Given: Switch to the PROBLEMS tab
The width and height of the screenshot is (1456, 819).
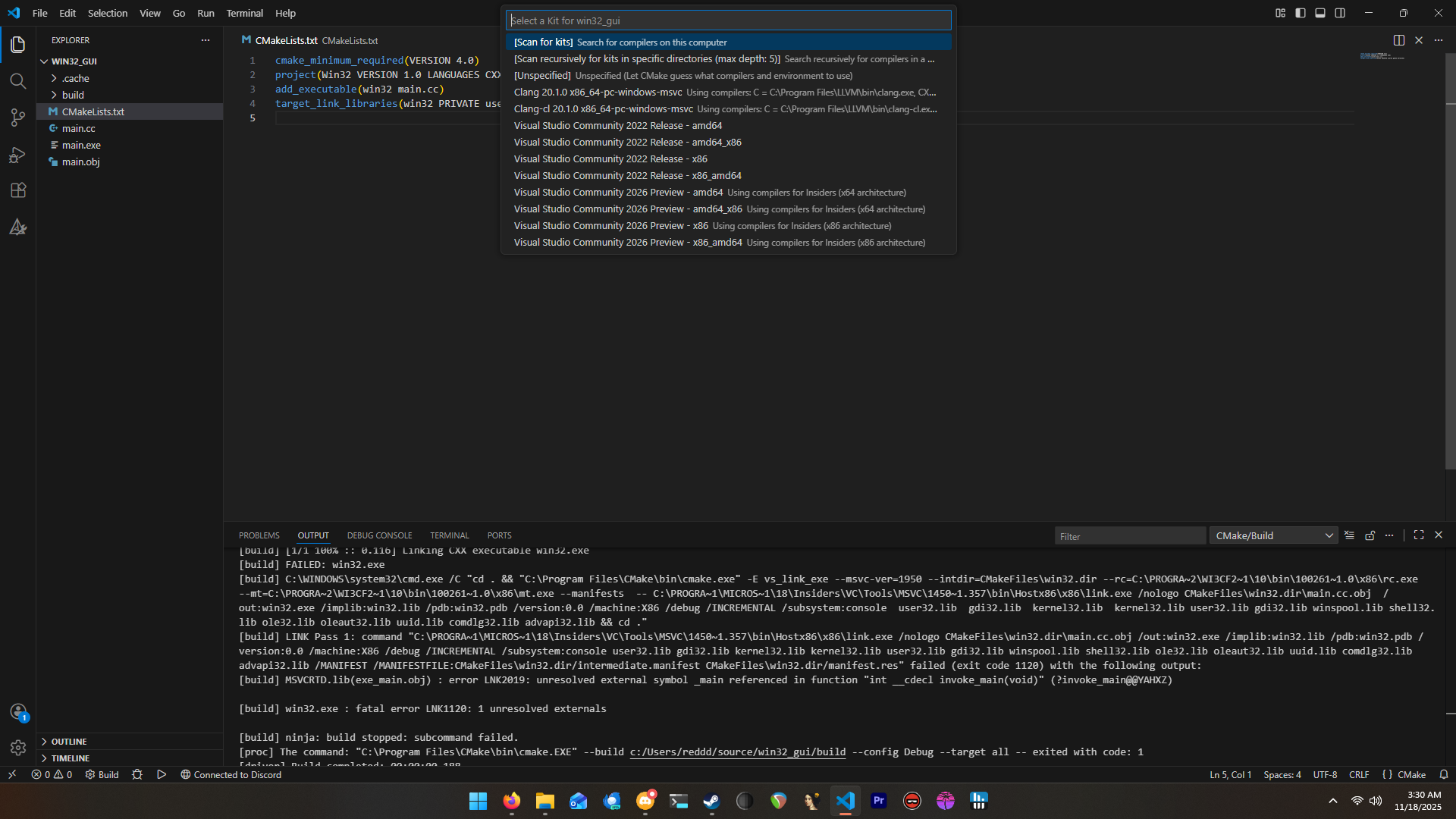Looking at the screenshot, I should [x=259, y=535].
